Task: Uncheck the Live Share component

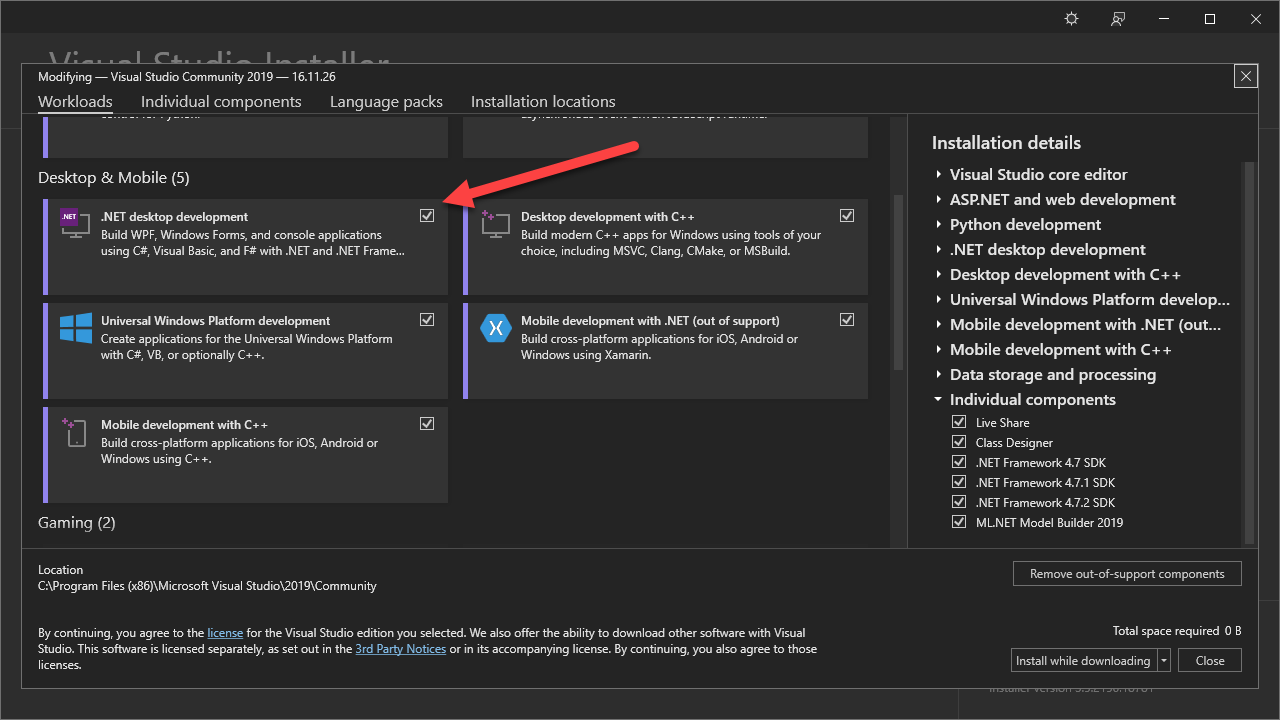Action: (x=960, y=422)
